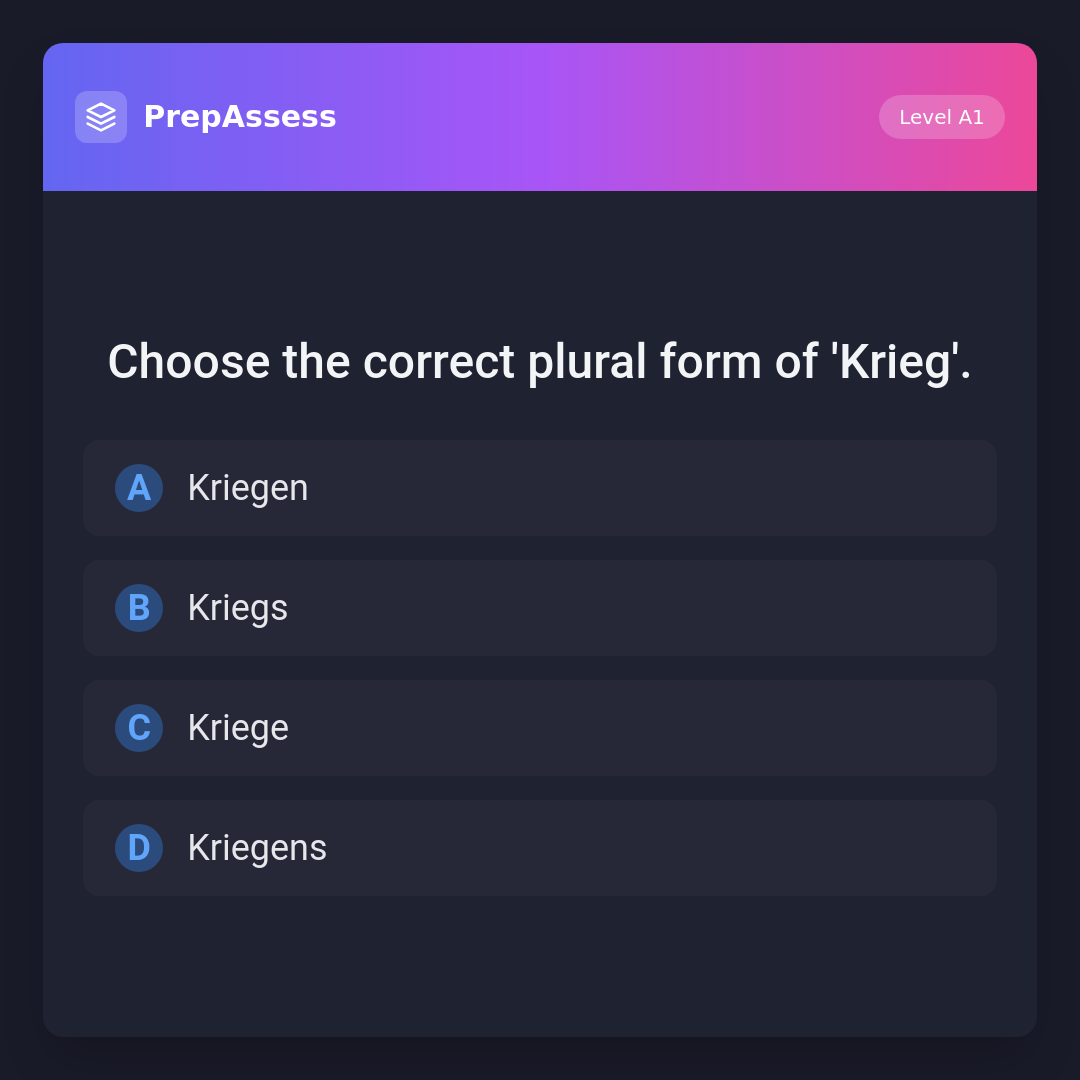1080x1080 pixels.
Task: Click the word 'Kriegs' label text
Action: point(238,608)
